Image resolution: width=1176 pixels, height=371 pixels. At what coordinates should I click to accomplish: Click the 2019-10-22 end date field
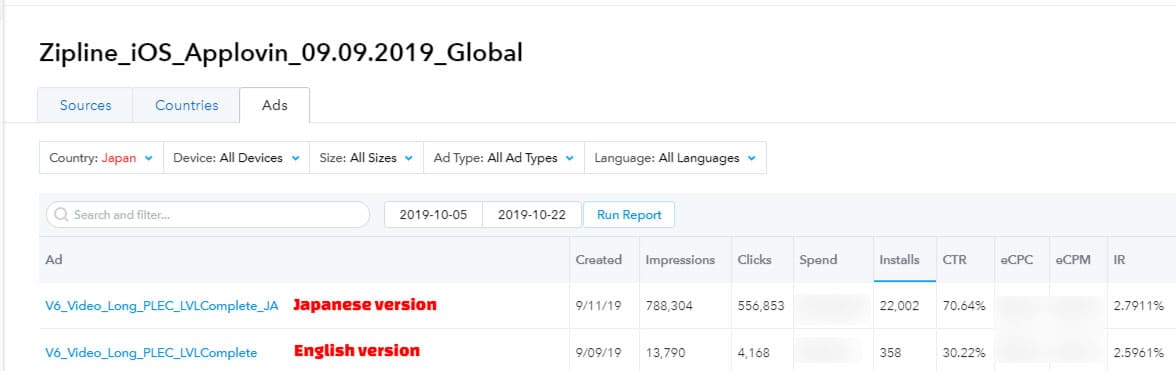(532, 215)
